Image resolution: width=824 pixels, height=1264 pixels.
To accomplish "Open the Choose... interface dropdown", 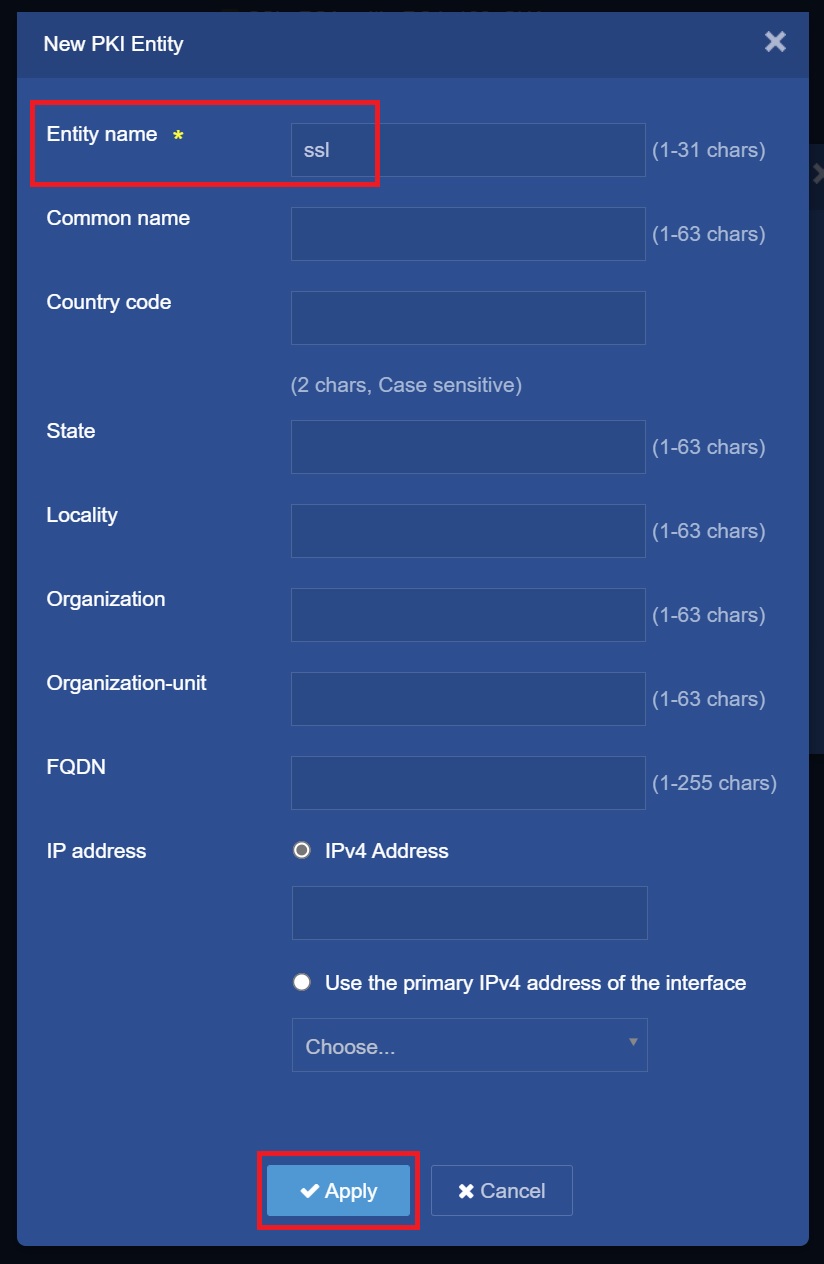I will [x=469, y=1046].
